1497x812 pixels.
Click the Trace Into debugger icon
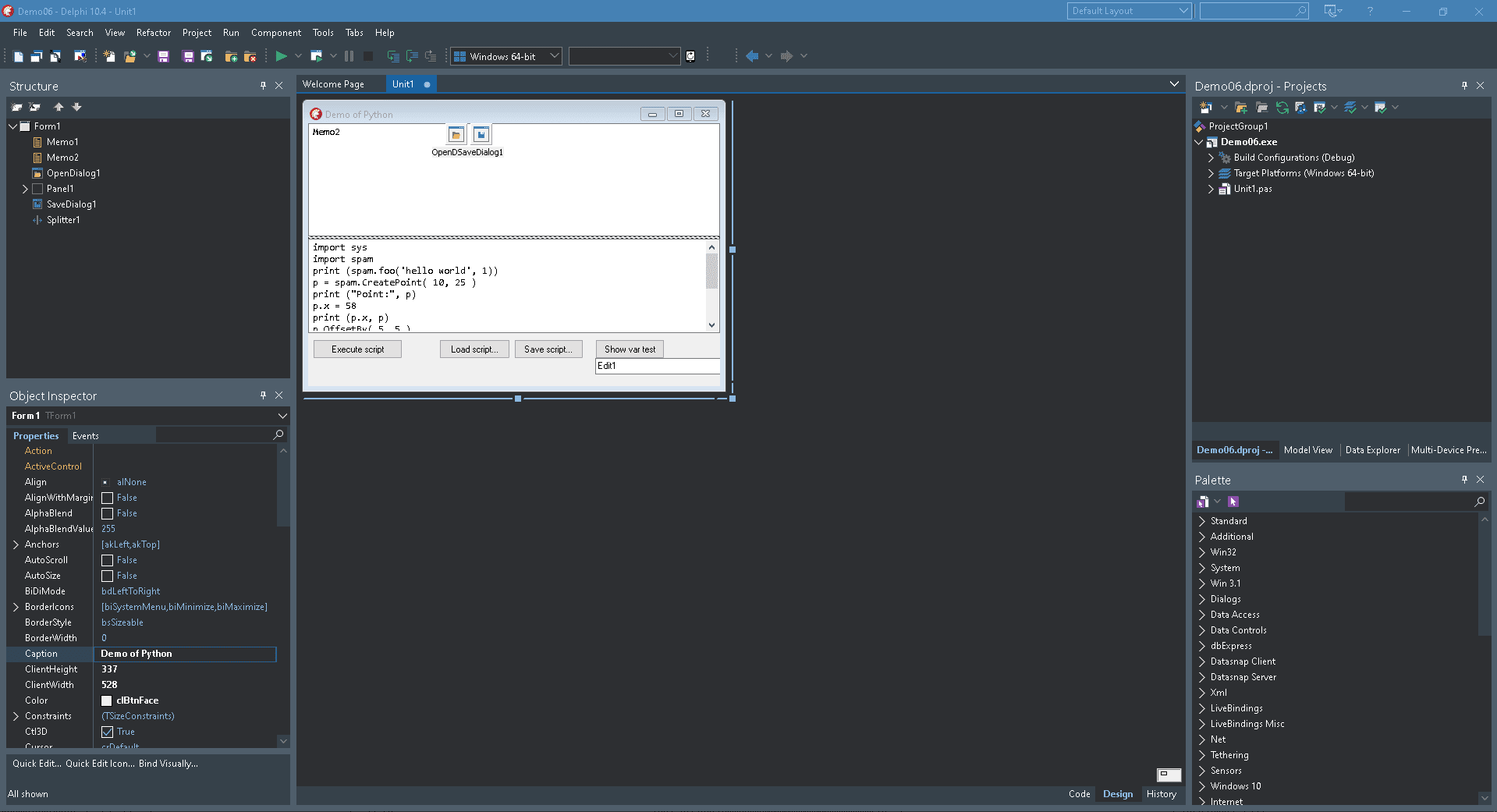click(x=393, y=56)
